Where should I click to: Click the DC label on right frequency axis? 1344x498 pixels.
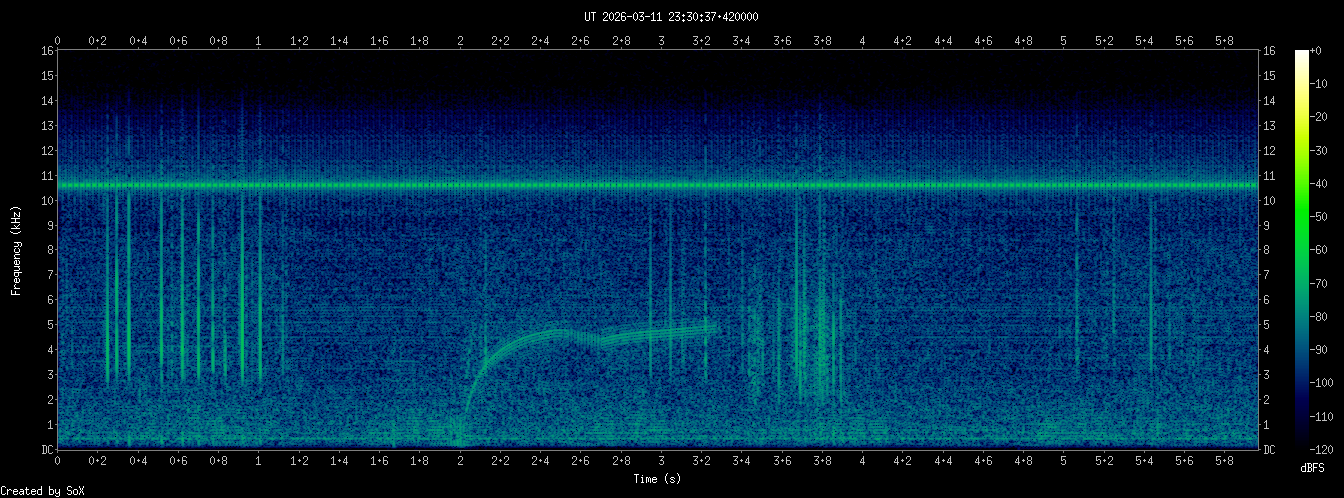pyautogui.click(x=1270, y=450)
